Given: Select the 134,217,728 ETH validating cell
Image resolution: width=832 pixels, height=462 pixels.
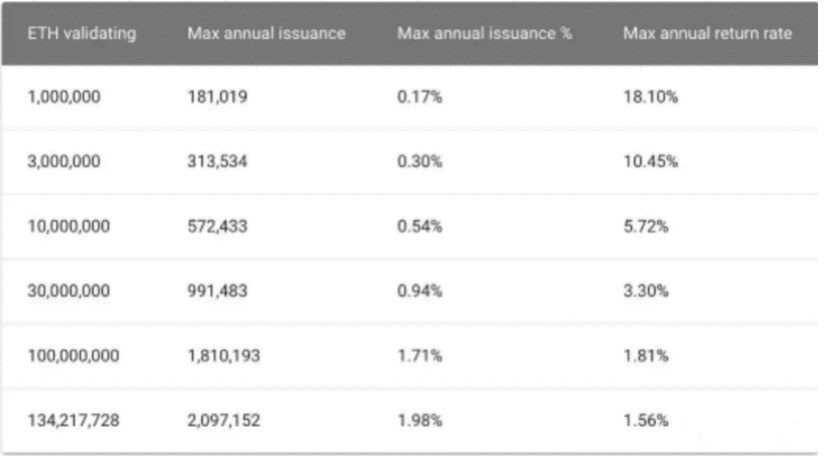Looking at the screenshot, I should [73, 421].
